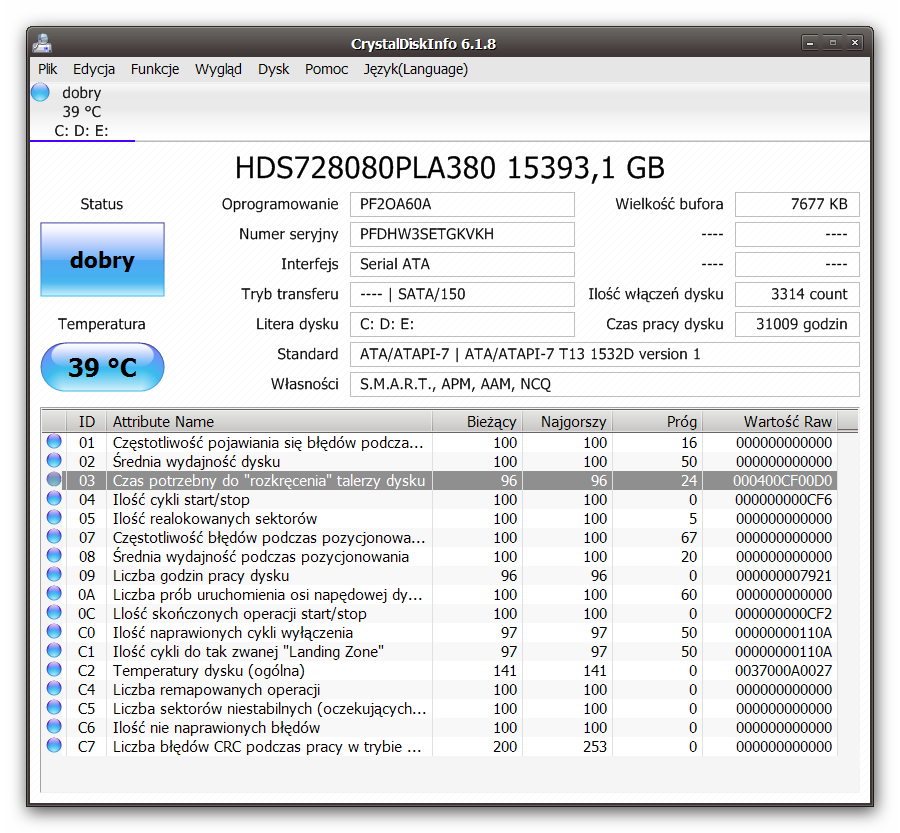Click status orb for attribute 07

pos(54,536)
